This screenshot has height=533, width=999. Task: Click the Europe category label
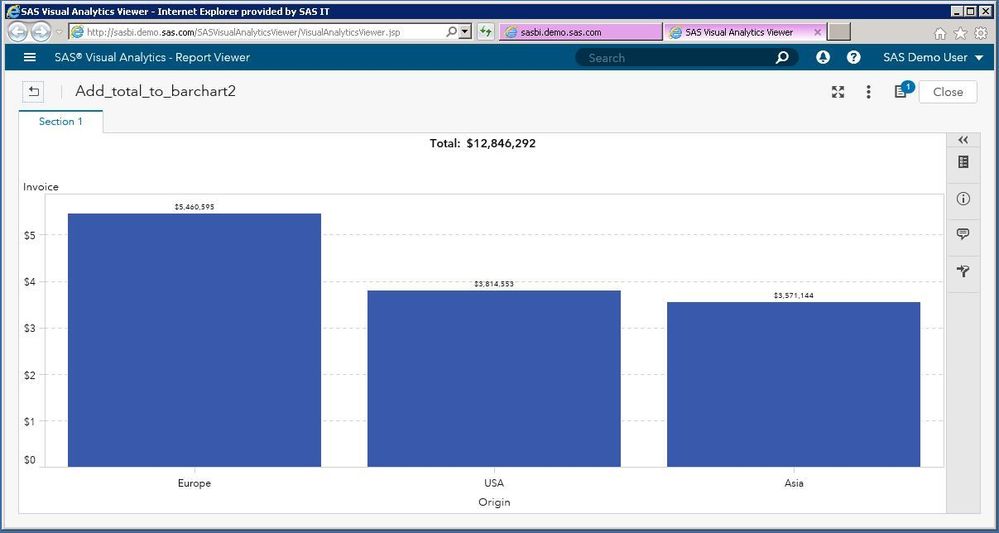pyautogui.click(x=194, y=483)
